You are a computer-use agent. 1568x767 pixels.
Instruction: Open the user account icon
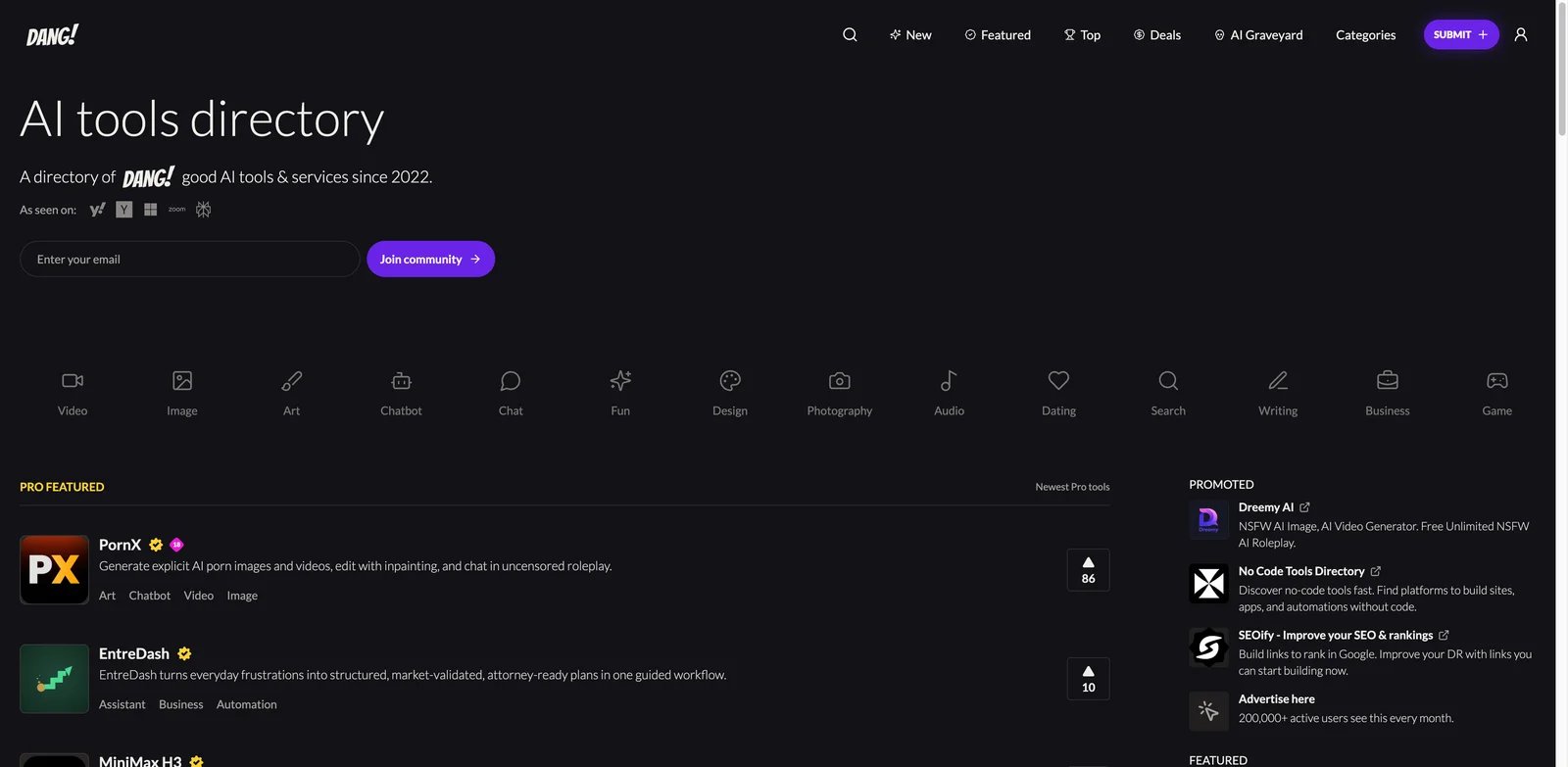coord(1521,34)
